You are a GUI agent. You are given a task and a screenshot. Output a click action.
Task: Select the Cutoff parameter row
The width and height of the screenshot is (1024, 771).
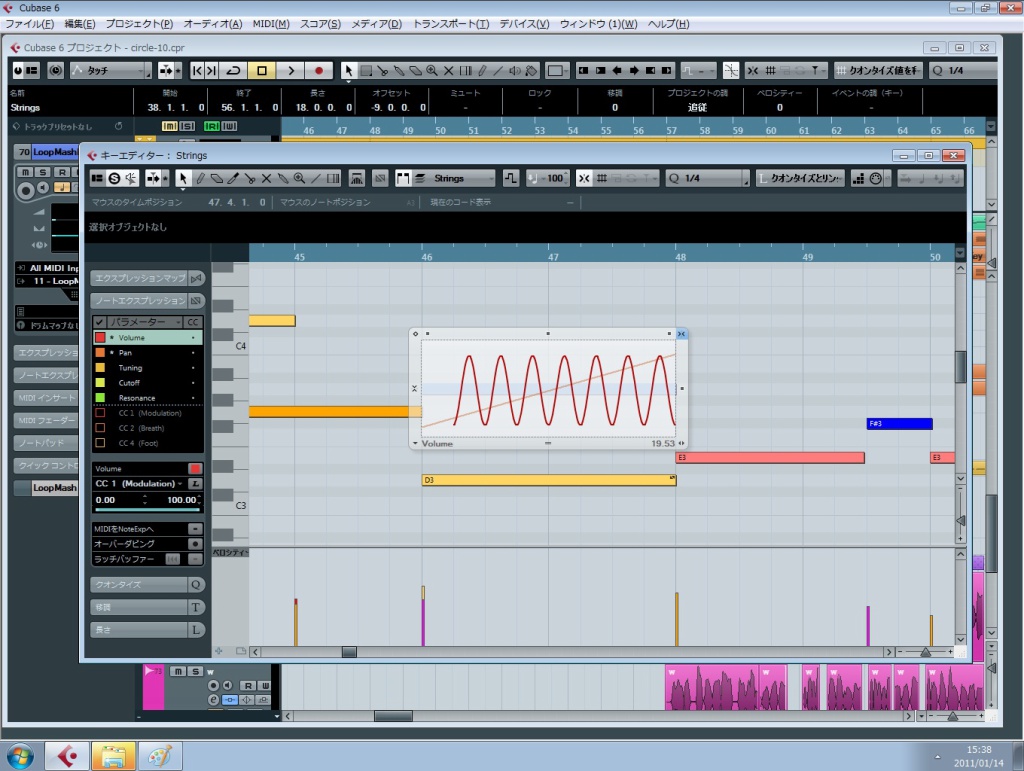(x=148, y=383)
